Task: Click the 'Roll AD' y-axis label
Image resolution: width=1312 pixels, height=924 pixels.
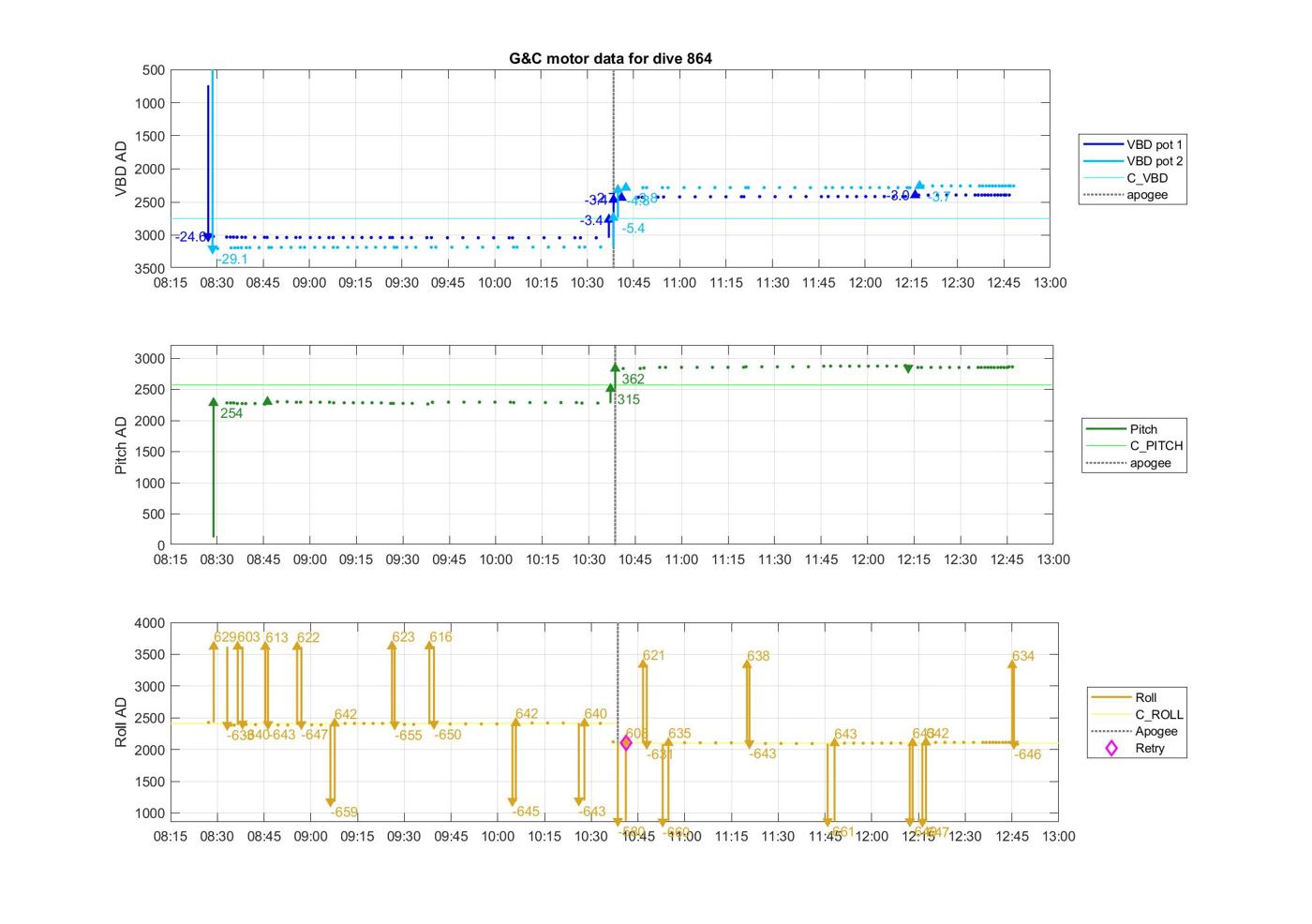Action: [121, 722]
